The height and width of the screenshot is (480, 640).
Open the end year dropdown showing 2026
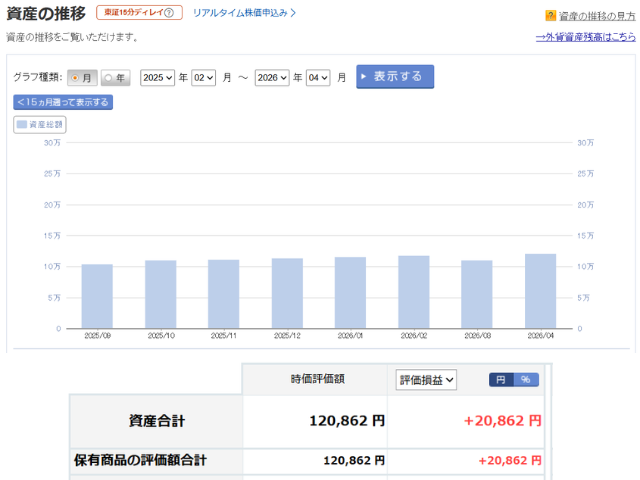[x=272, y=77]
